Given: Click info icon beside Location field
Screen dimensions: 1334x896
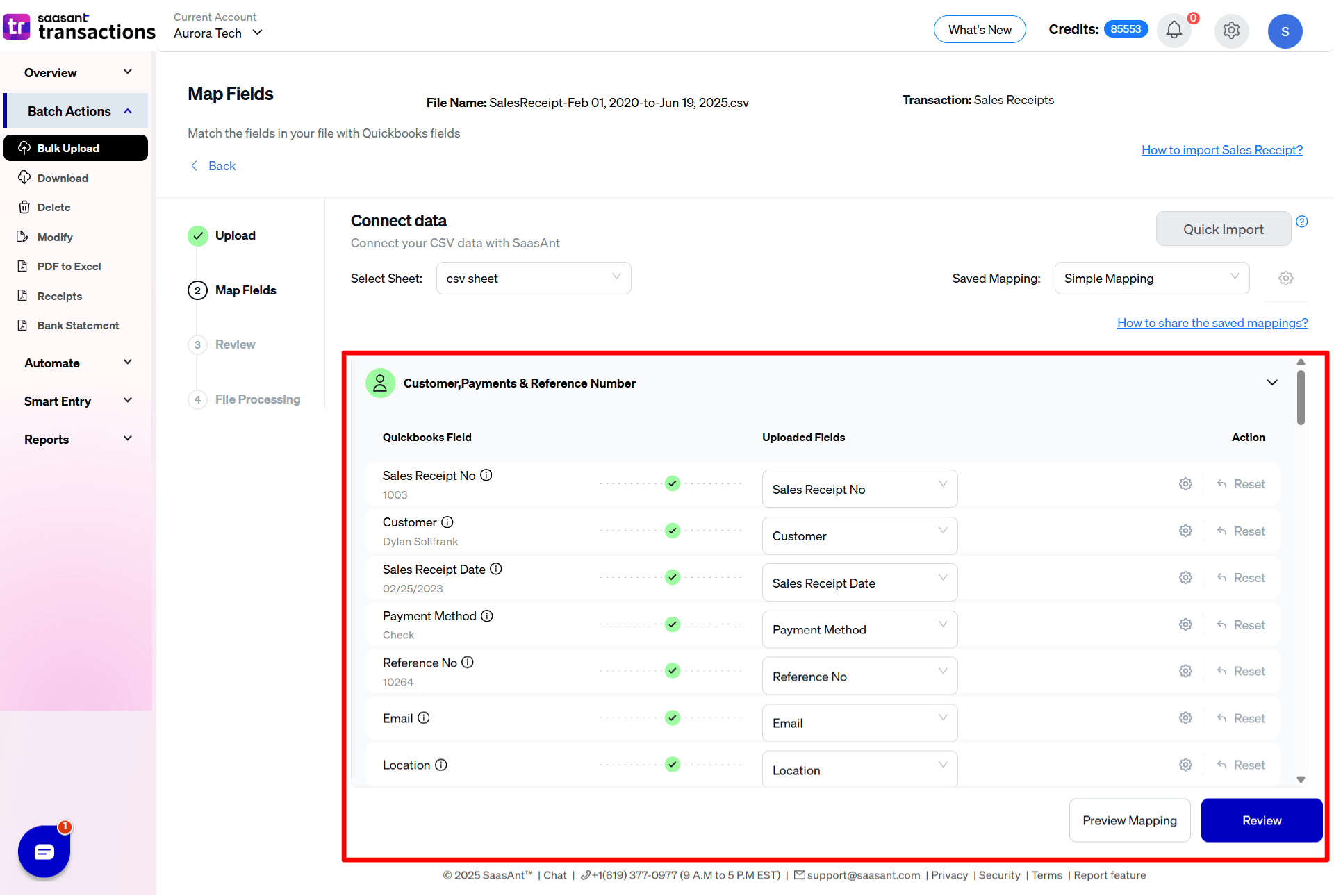Looking at the screenshot, I should click(441, 765).
